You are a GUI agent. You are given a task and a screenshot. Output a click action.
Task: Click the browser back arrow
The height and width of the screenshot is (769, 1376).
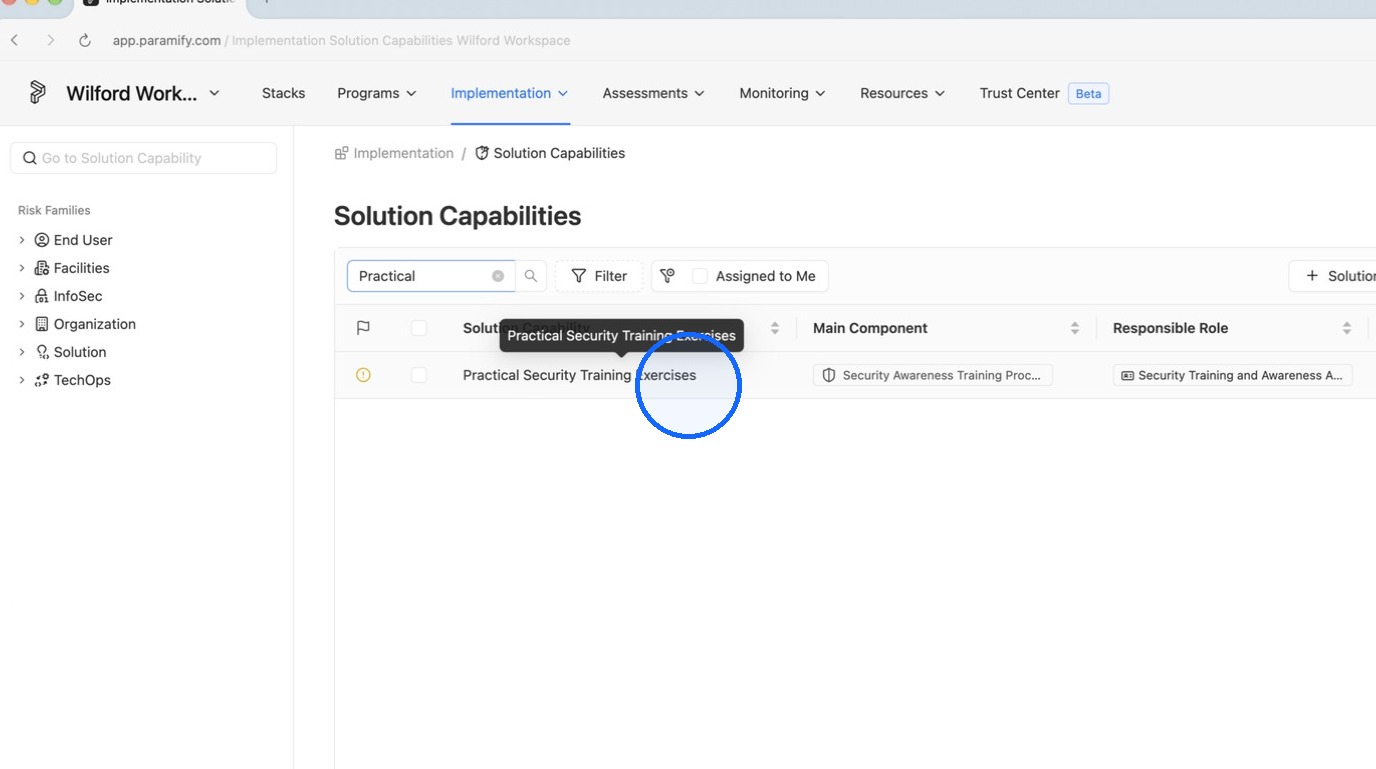15,41
